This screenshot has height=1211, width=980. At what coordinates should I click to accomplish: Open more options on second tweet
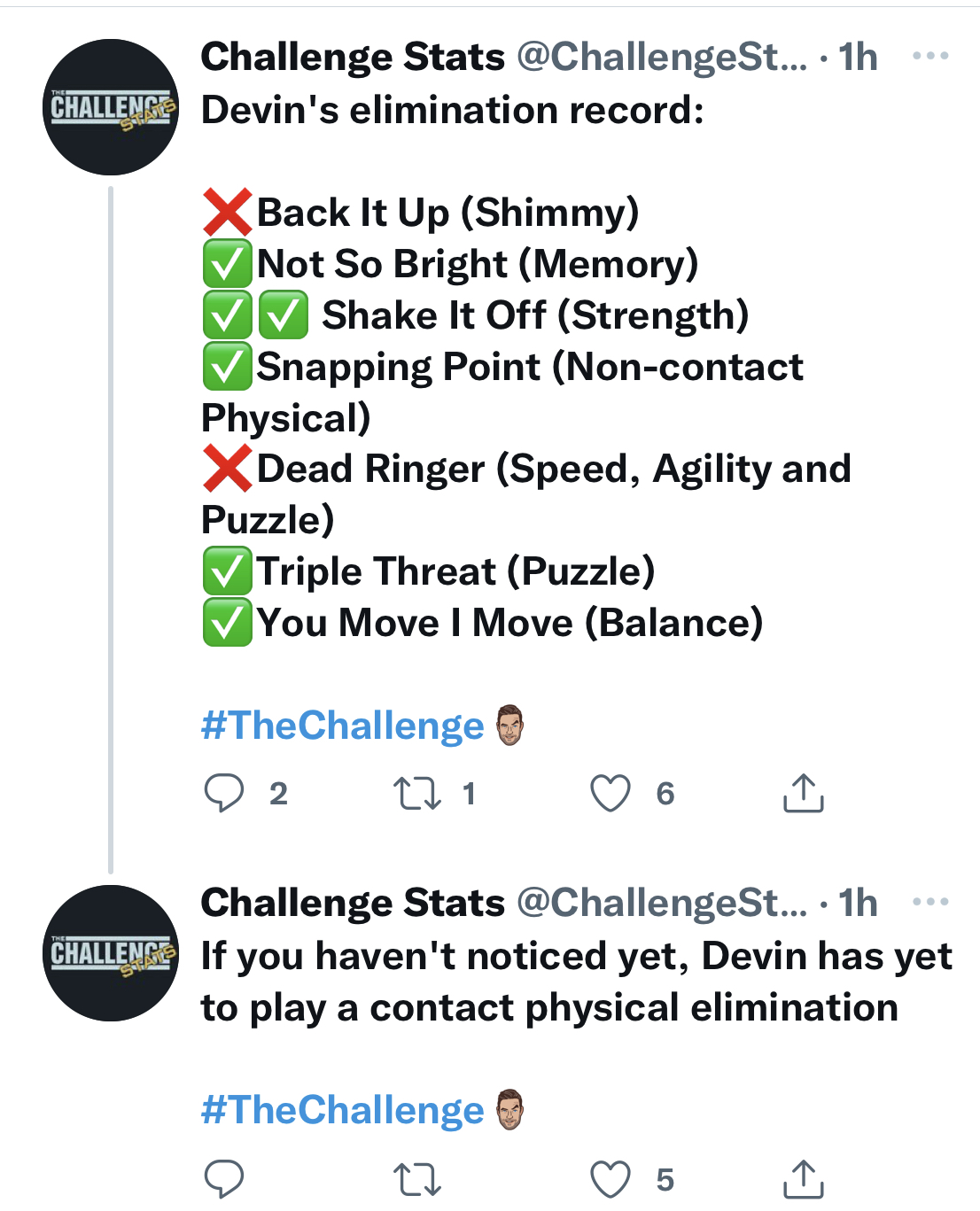930,902
